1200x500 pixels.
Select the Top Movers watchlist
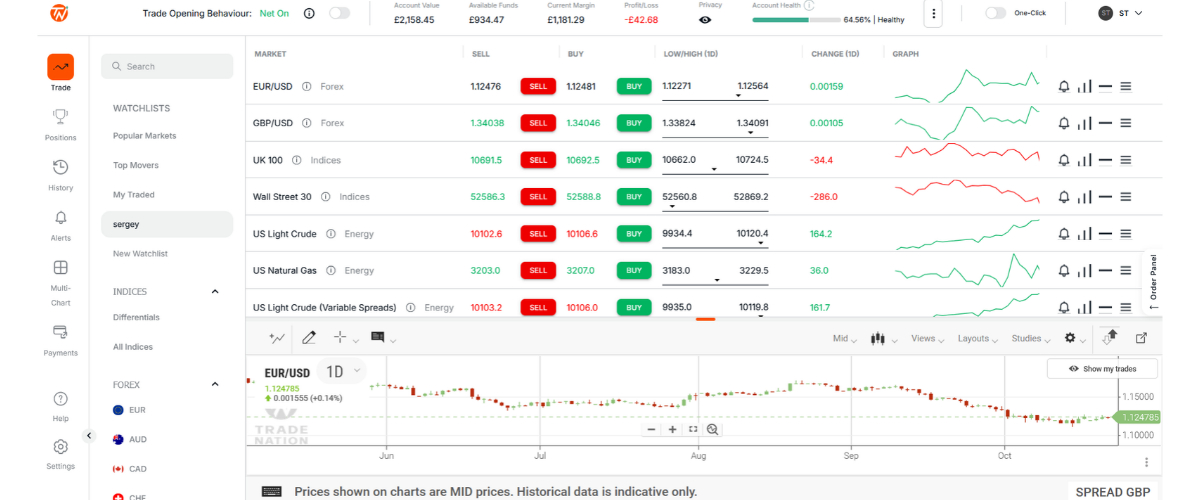coord(136,165)
